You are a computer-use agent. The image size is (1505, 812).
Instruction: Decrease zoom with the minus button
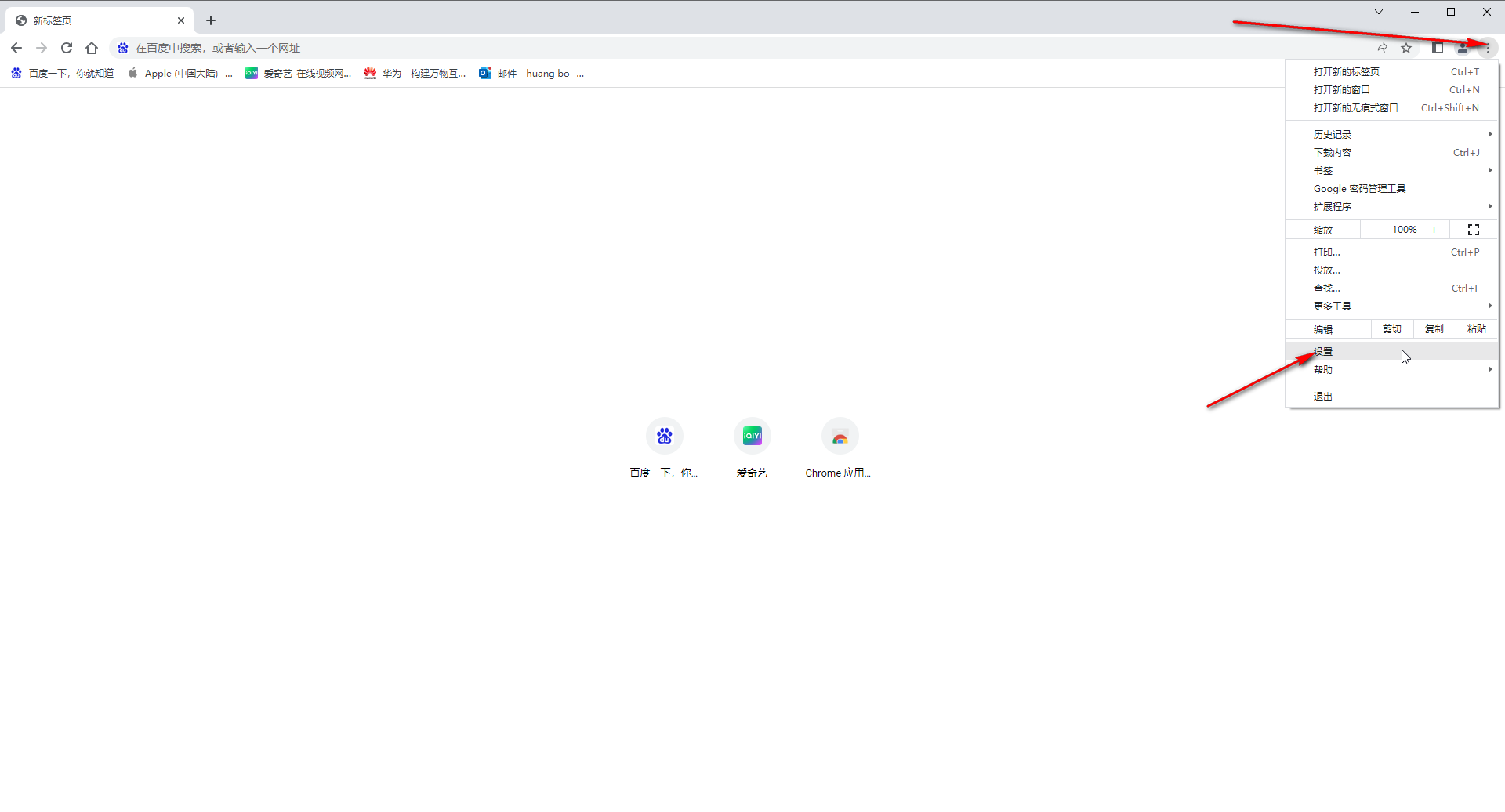click(1375, 230)
